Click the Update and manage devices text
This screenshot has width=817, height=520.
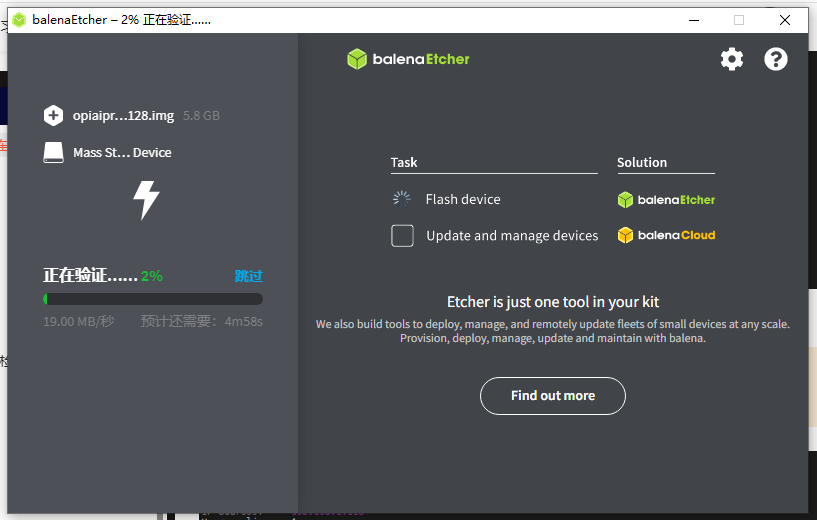click(512, 236)
